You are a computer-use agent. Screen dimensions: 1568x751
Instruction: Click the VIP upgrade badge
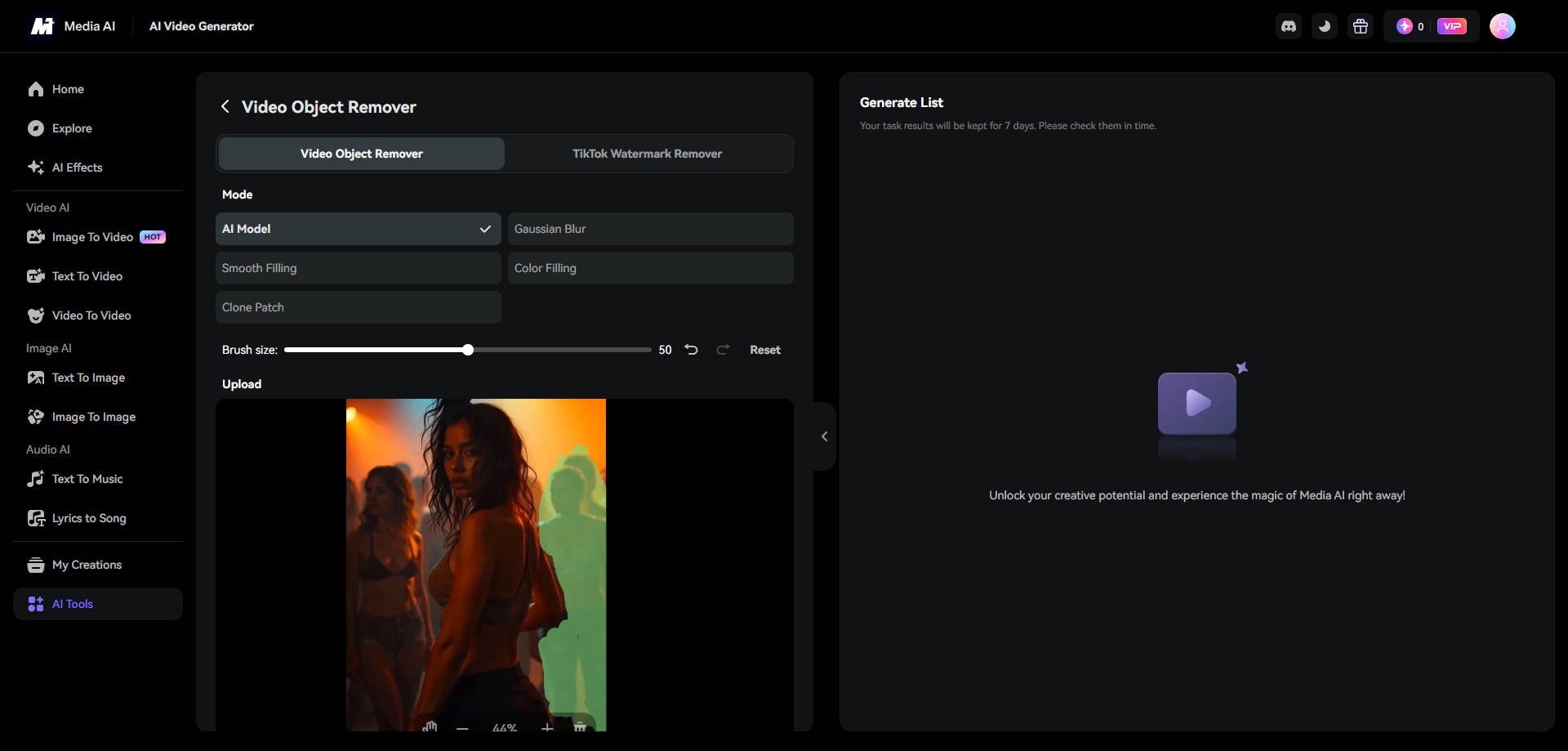[1452, 26]
